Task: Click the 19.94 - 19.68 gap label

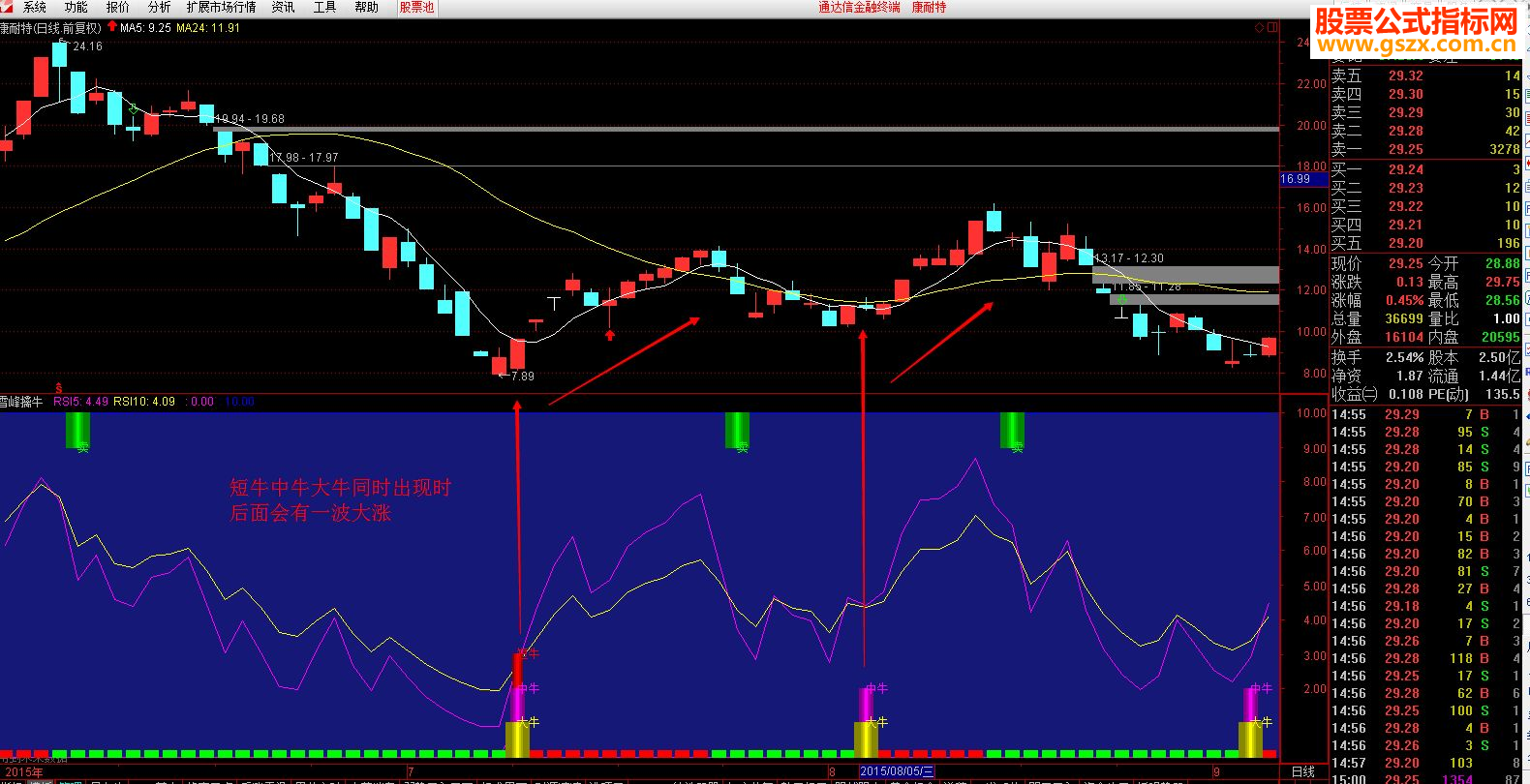Action: 250,119
